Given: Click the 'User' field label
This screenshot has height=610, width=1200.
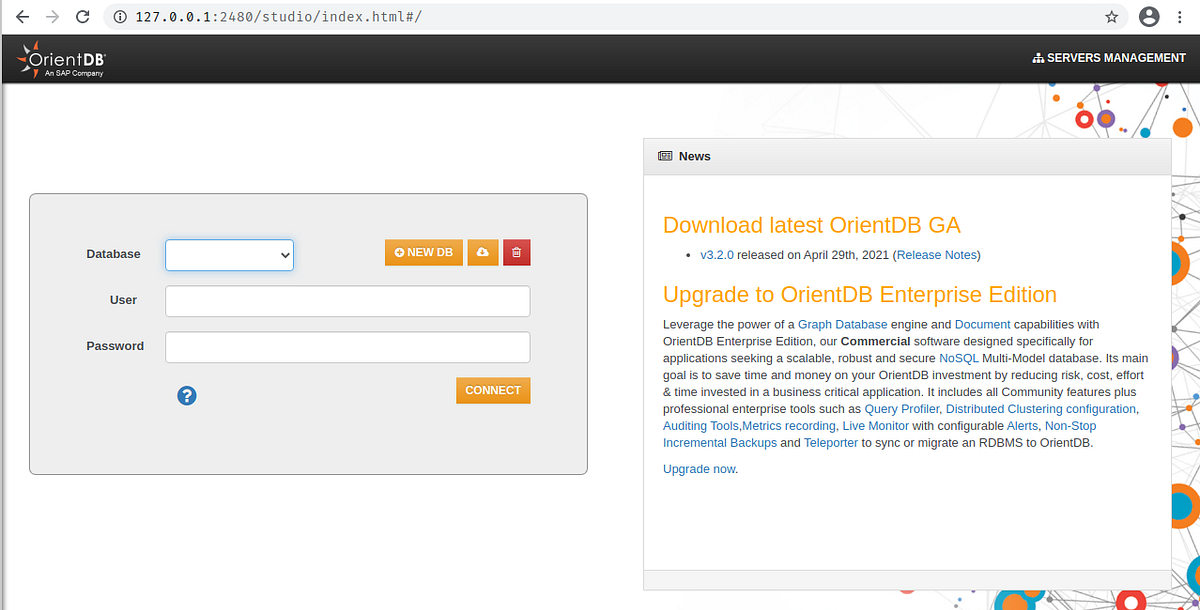Looking at the screenshot, I should pyautogui.click(x=124, y=300).
